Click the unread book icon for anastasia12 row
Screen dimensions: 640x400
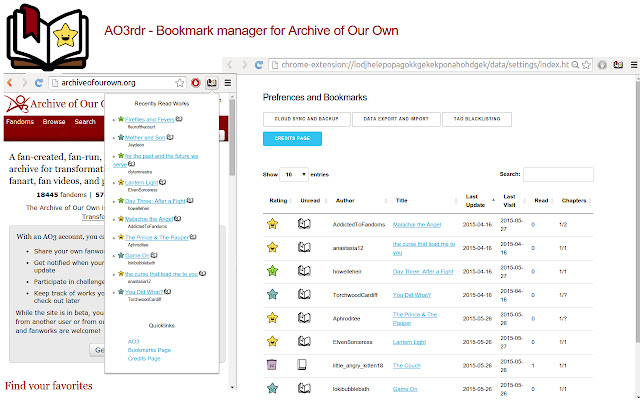tap(304, 247)
